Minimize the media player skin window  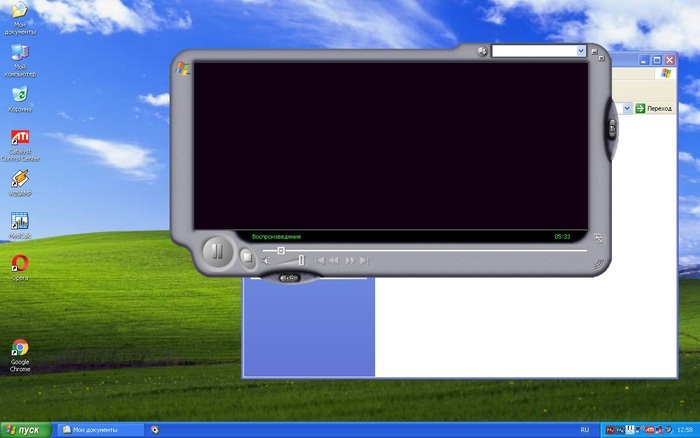coord(594,52)
